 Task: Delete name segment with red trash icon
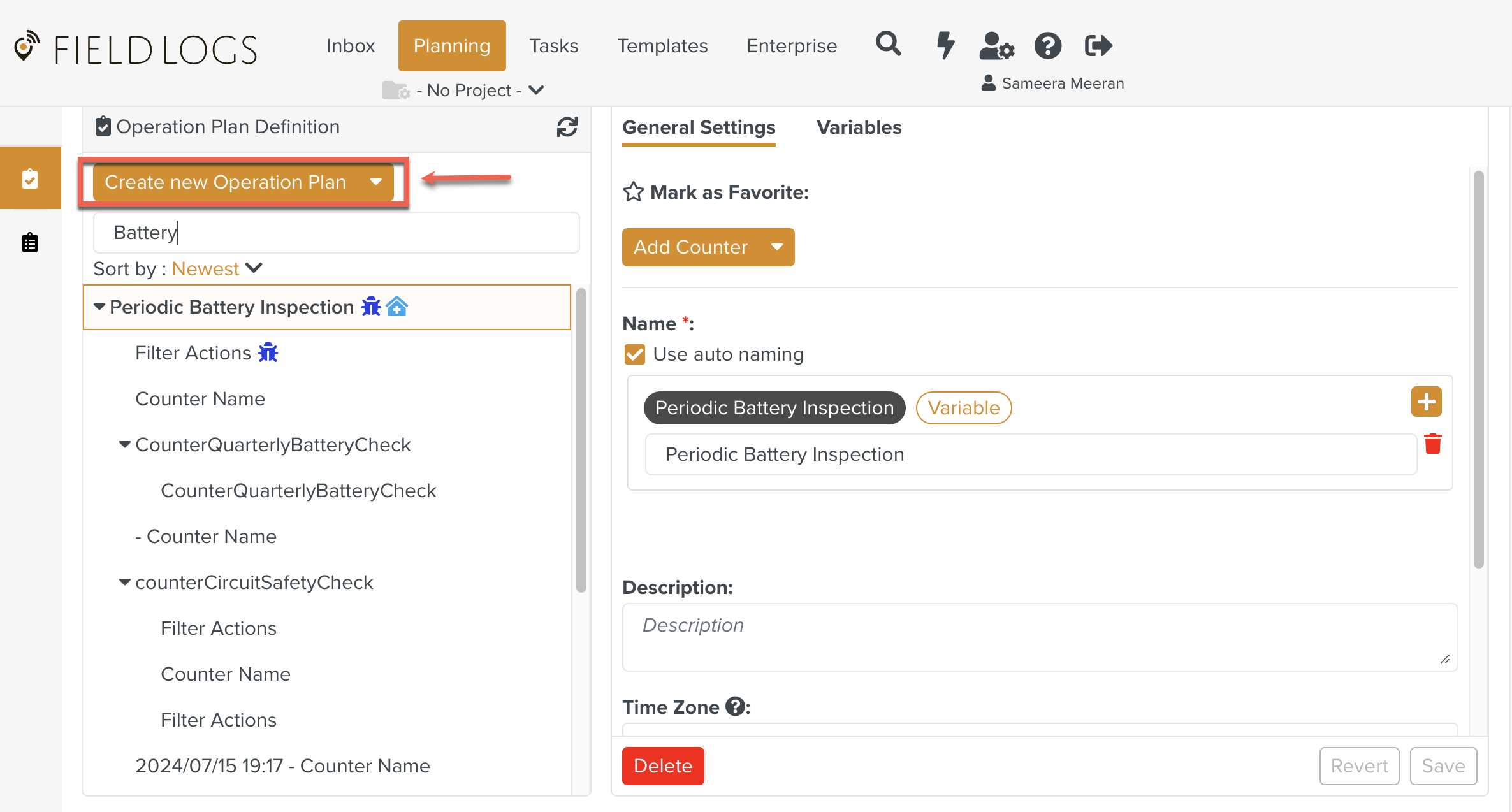pos(1432,444)
